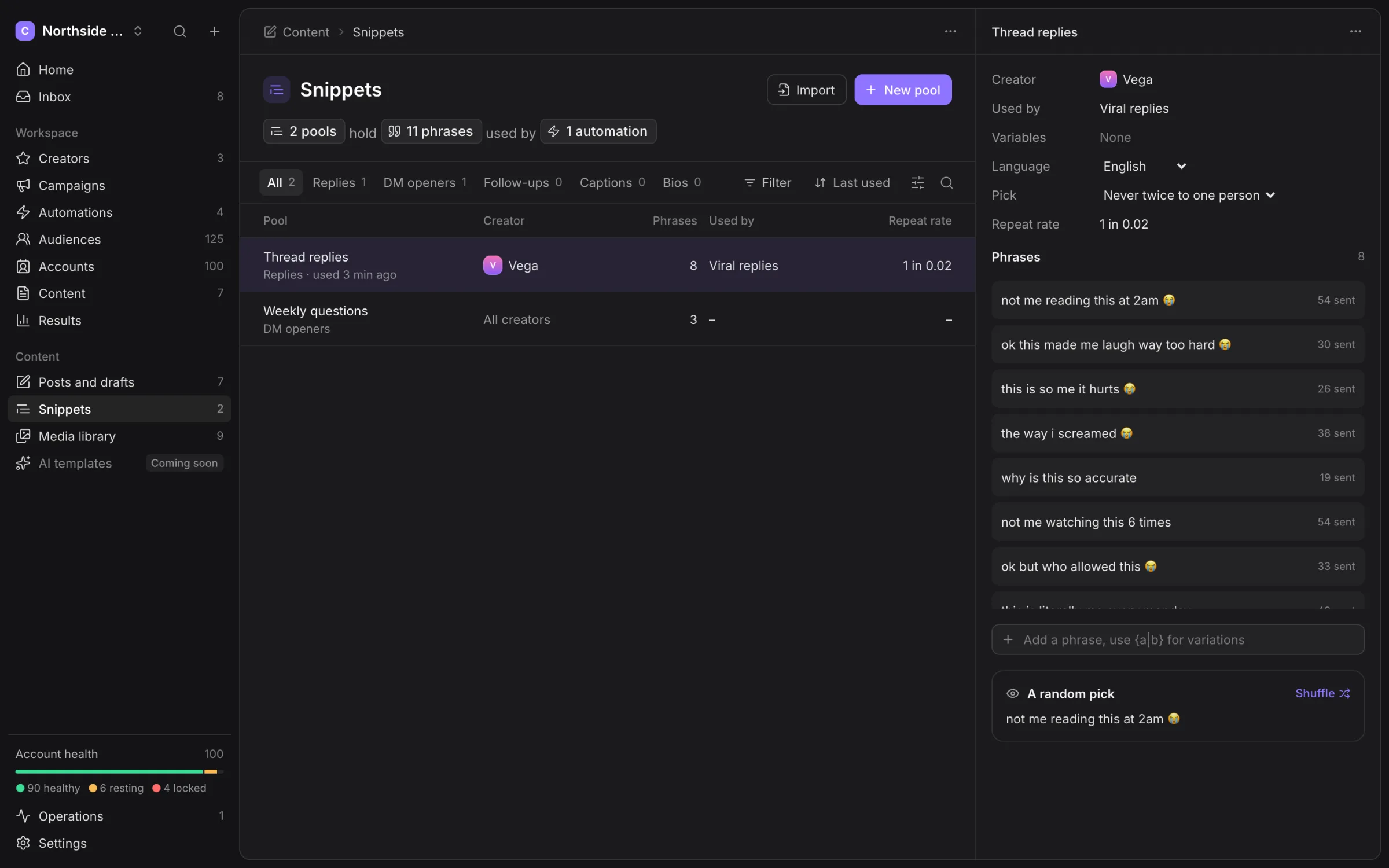Screen dimensions: 1389x868
Task: Click the display options sliders icon
Action: click(x=918, y=183)
